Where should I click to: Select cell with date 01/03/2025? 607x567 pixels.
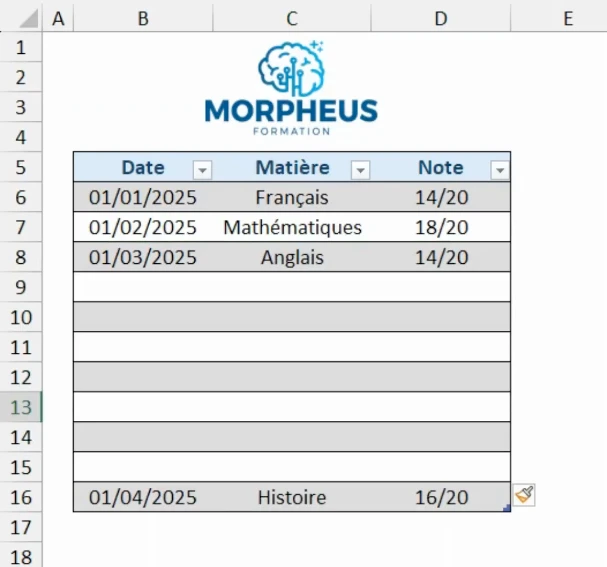[x=143, y=257]
